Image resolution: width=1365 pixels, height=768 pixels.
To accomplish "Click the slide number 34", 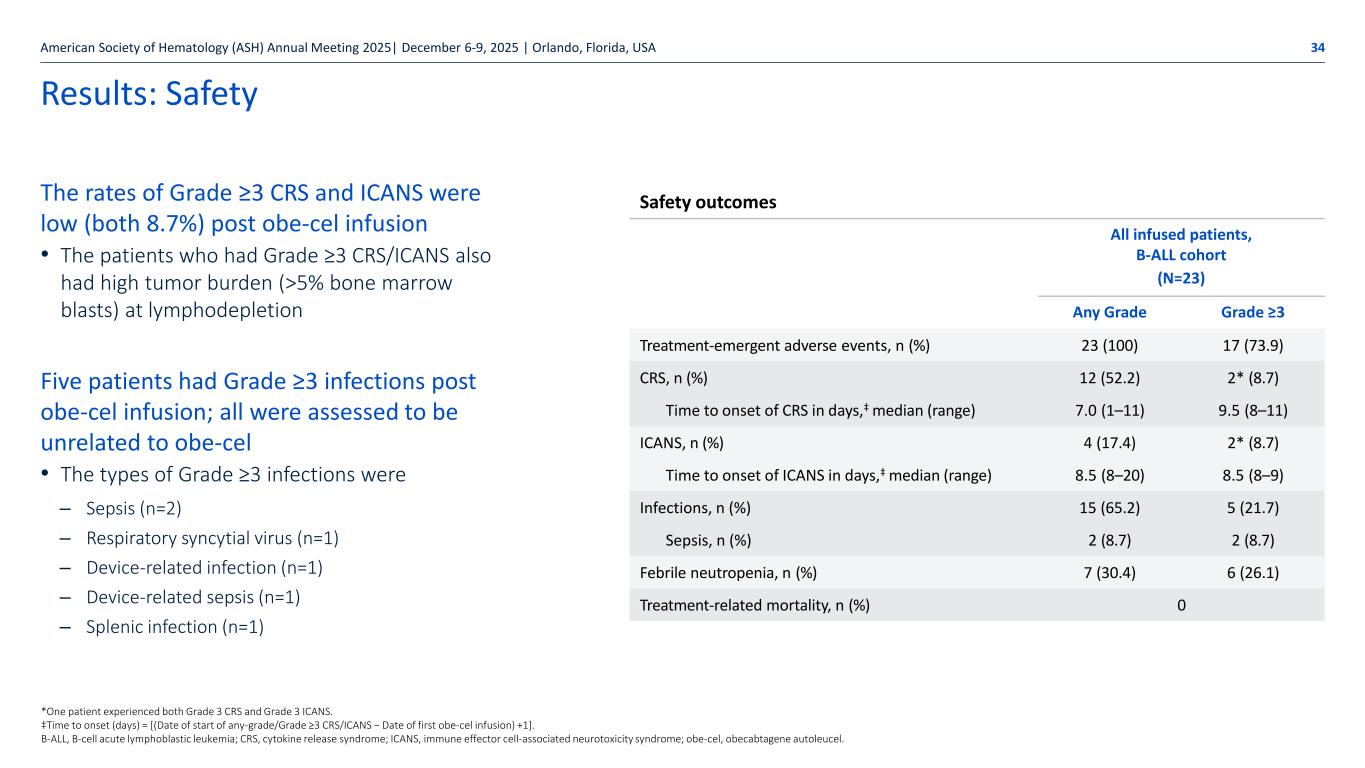I will pos(1318,48).
